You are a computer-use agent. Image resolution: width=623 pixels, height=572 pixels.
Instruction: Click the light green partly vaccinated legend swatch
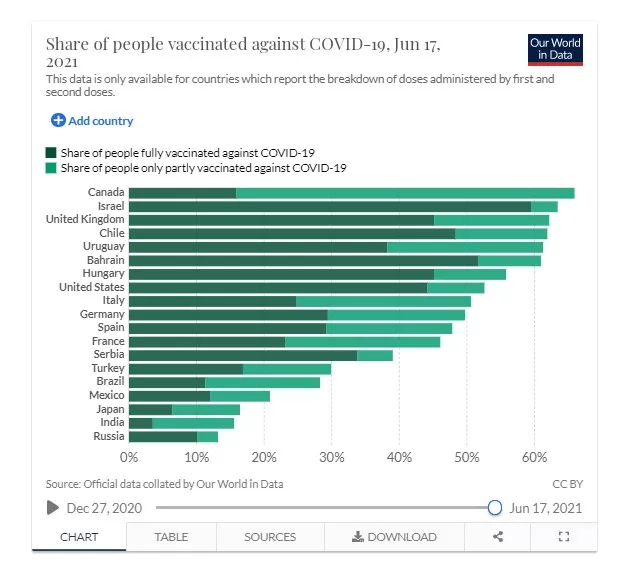(51, 168)
